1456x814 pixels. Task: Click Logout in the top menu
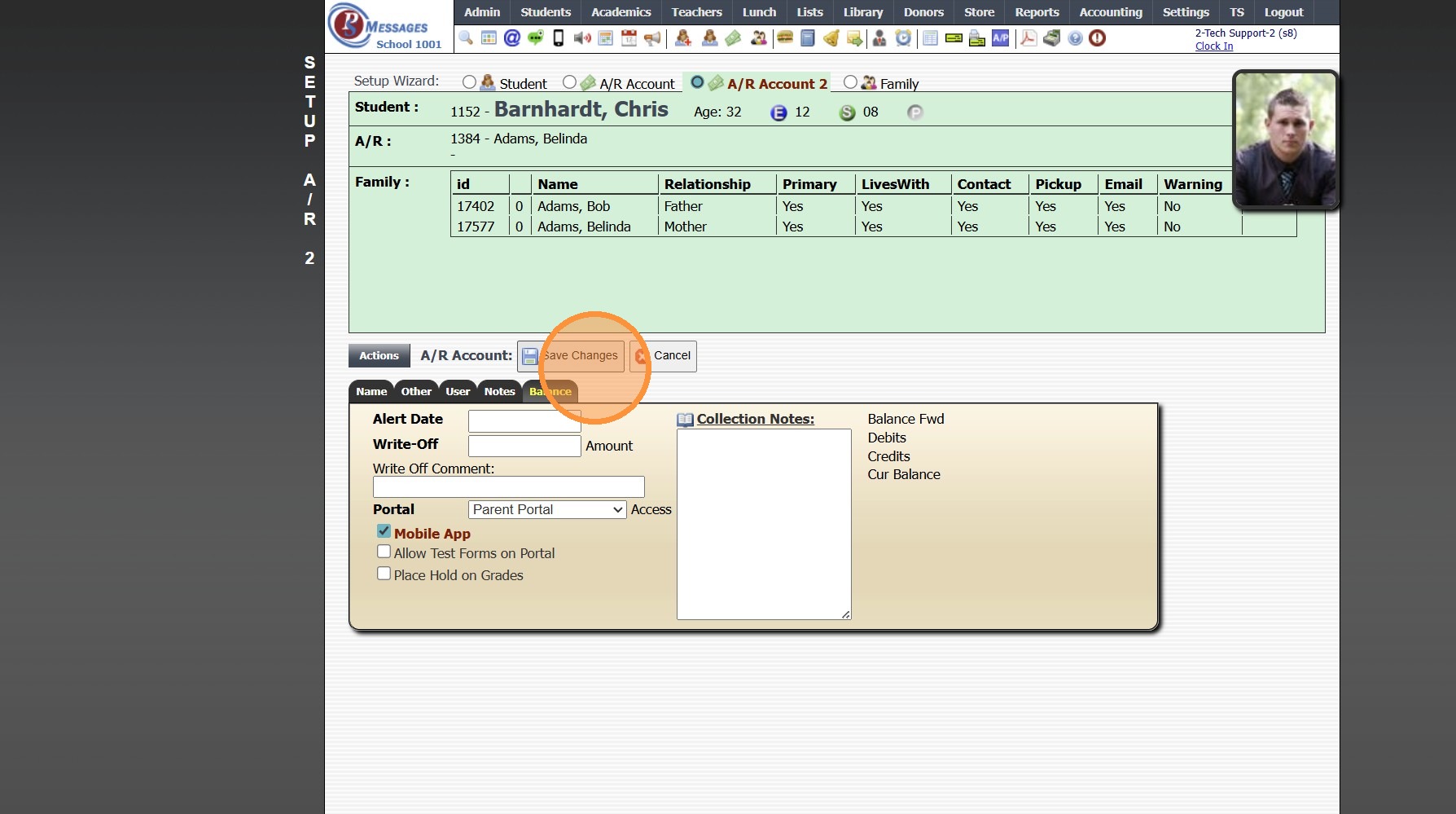click(x=1283, y=12)
